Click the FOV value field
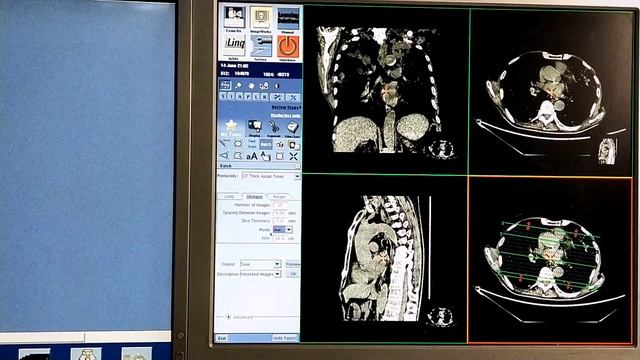The height and width of the screenshot is (360, 640). 280,238
